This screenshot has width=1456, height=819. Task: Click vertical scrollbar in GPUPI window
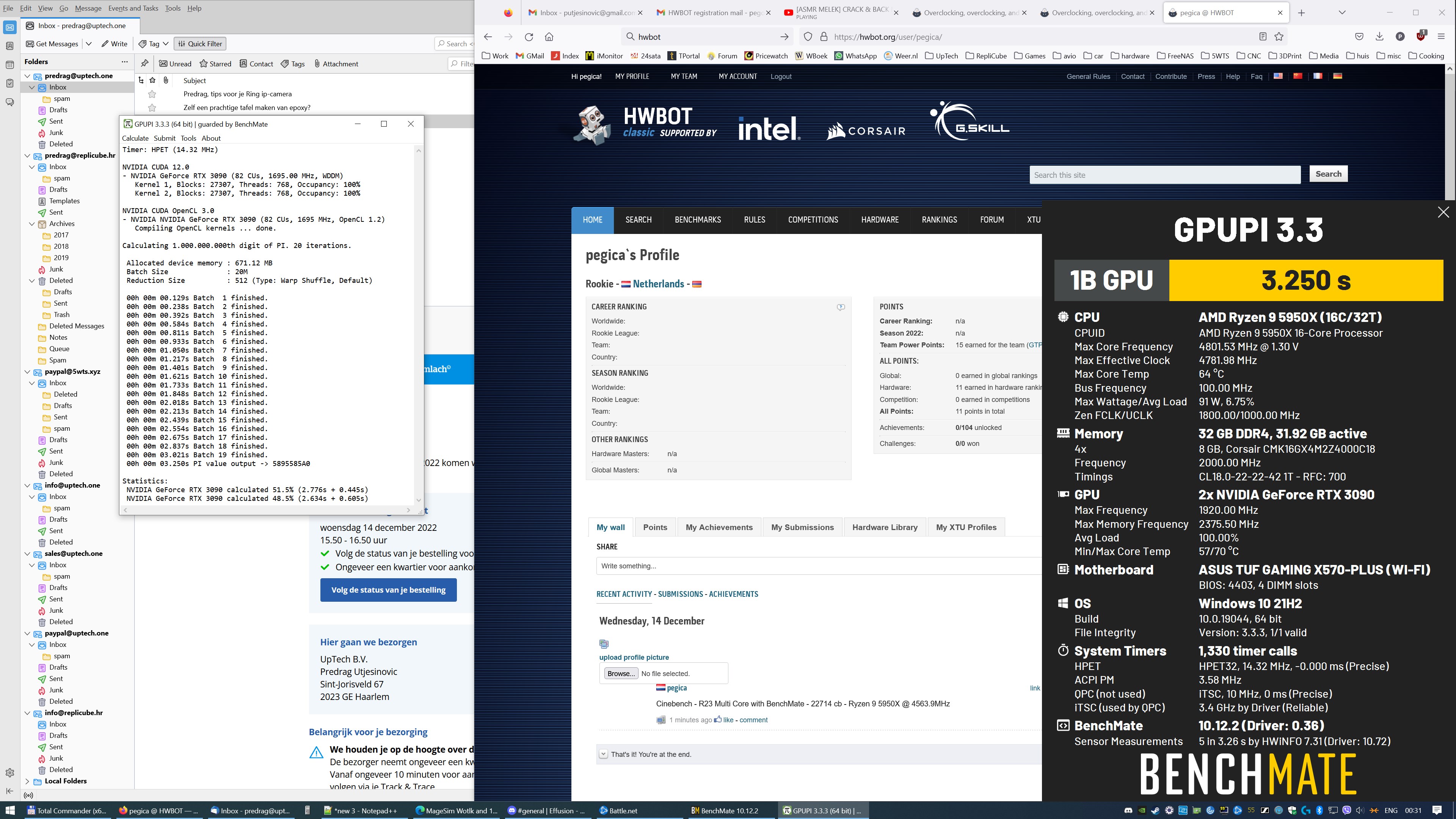(x=418, y=325)
